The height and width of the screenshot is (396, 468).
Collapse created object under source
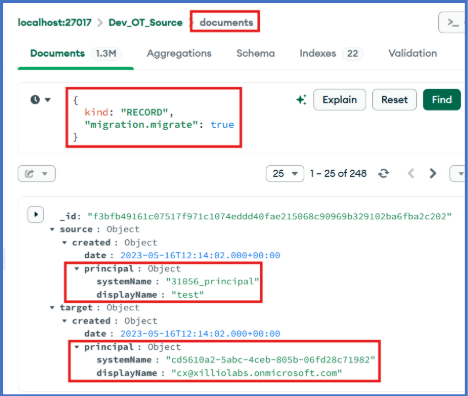click(x=65, y=243)
